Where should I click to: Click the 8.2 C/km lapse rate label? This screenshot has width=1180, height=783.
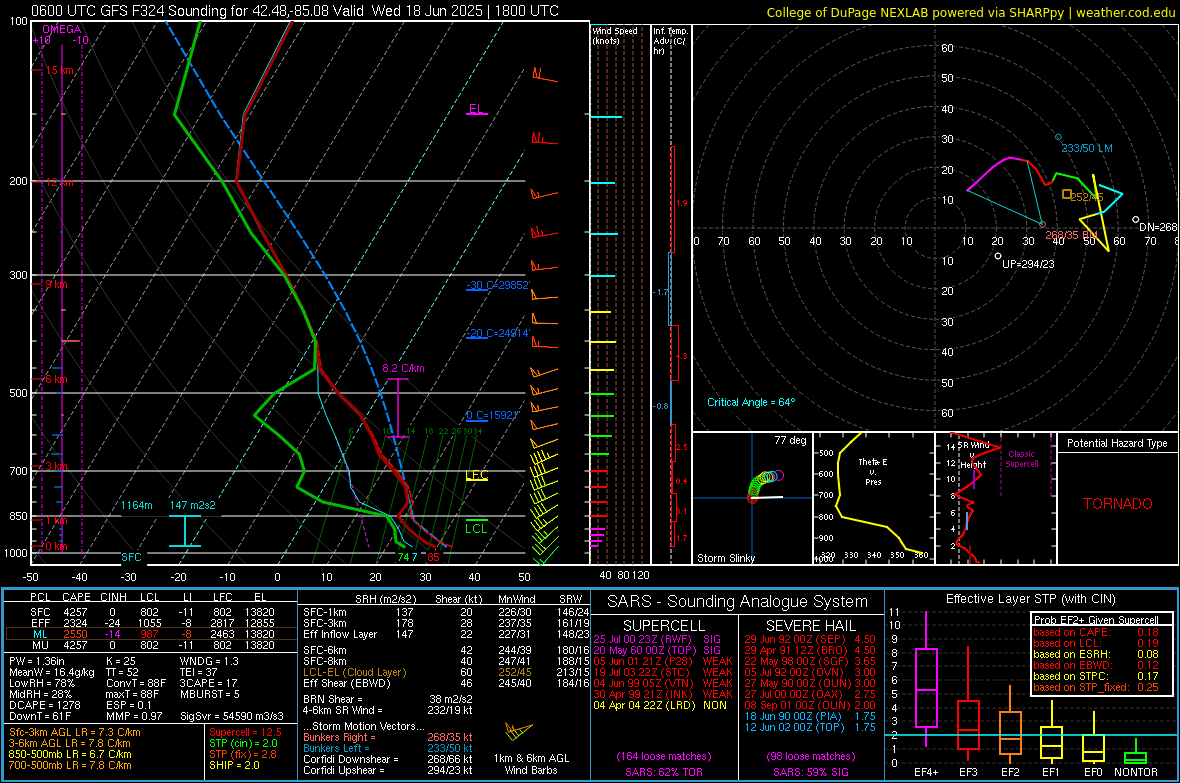pos(403,368)
